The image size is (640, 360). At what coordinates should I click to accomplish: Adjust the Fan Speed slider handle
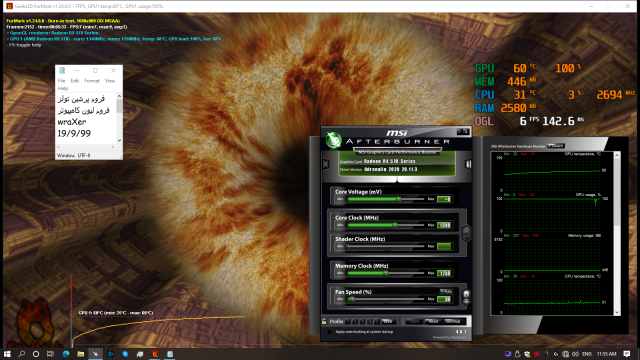coord(351,299)
